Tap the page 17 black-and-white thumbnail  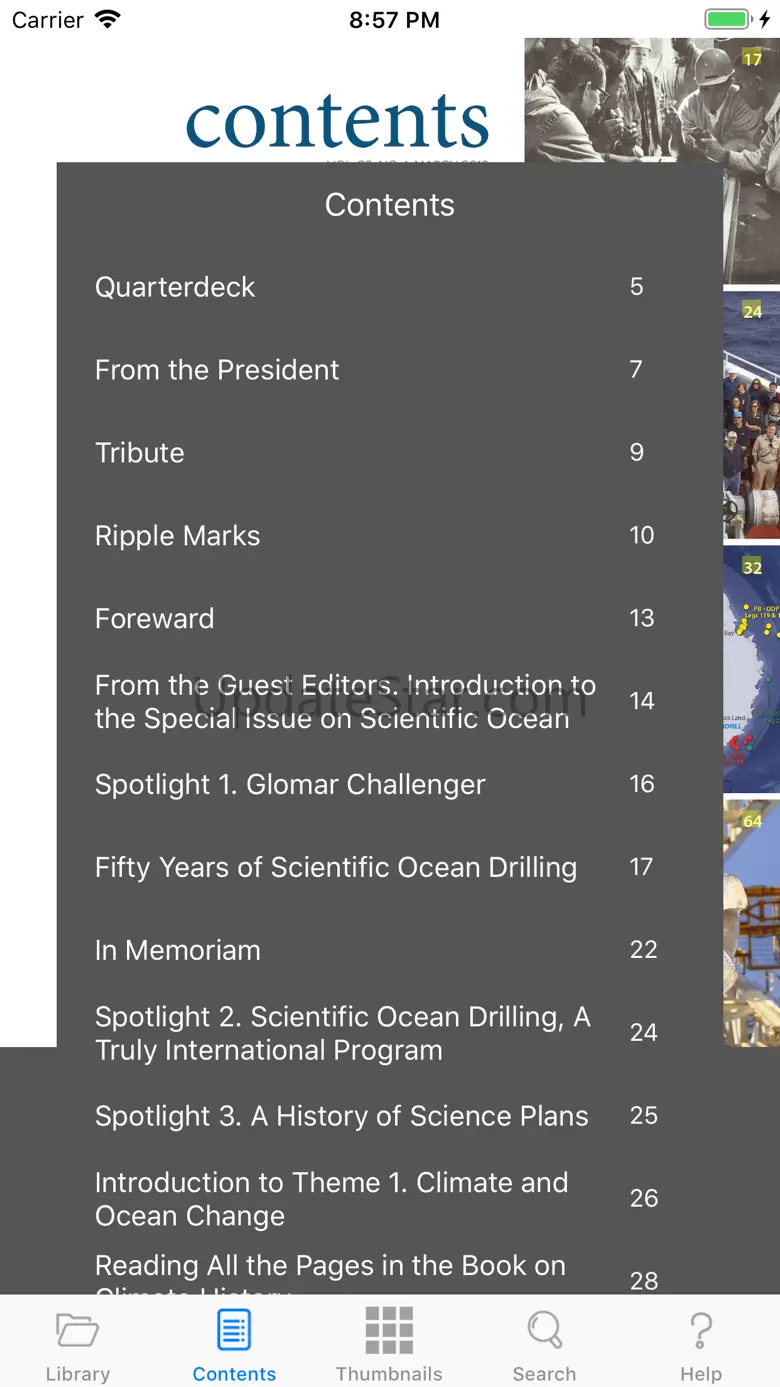click(650, 100)
